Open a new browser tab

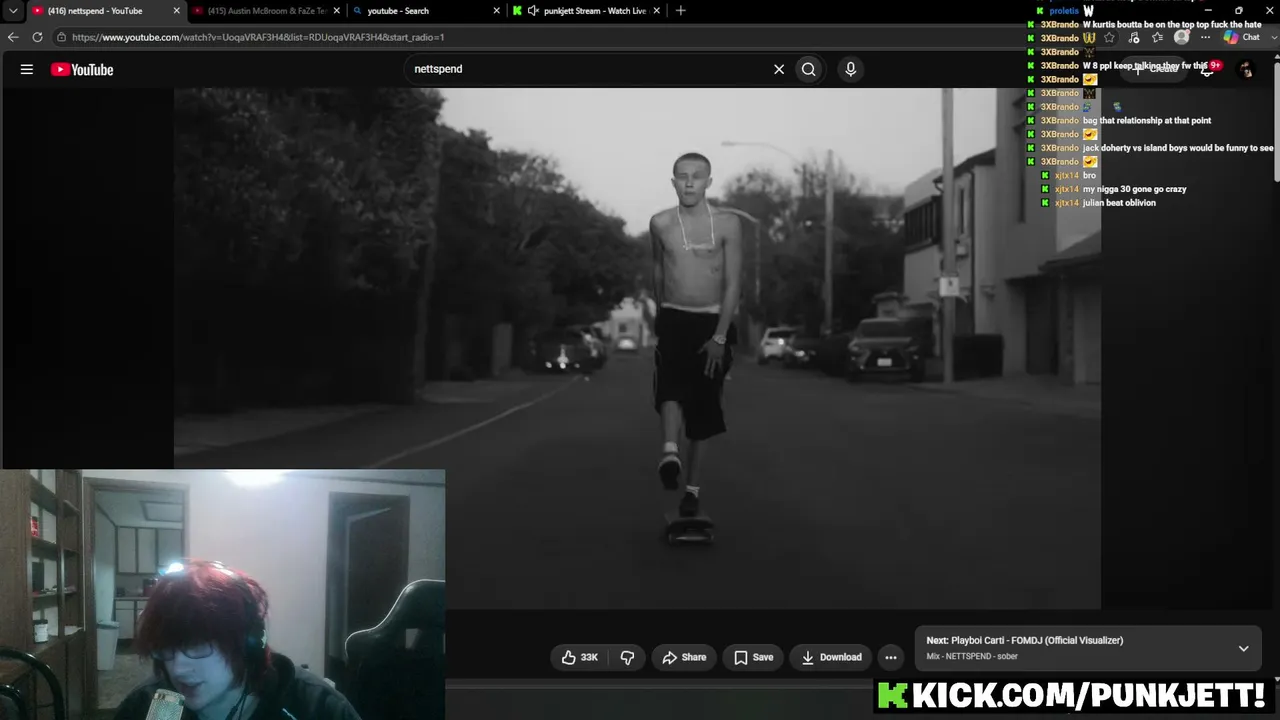click(x=681, y=11)
